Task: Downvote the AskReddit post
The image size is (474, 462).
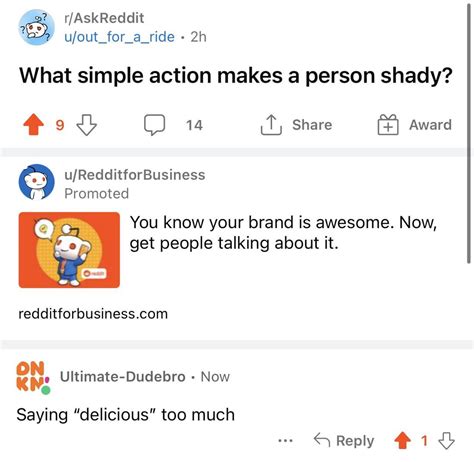Action: pyautogui.click(x=87, y=125)
